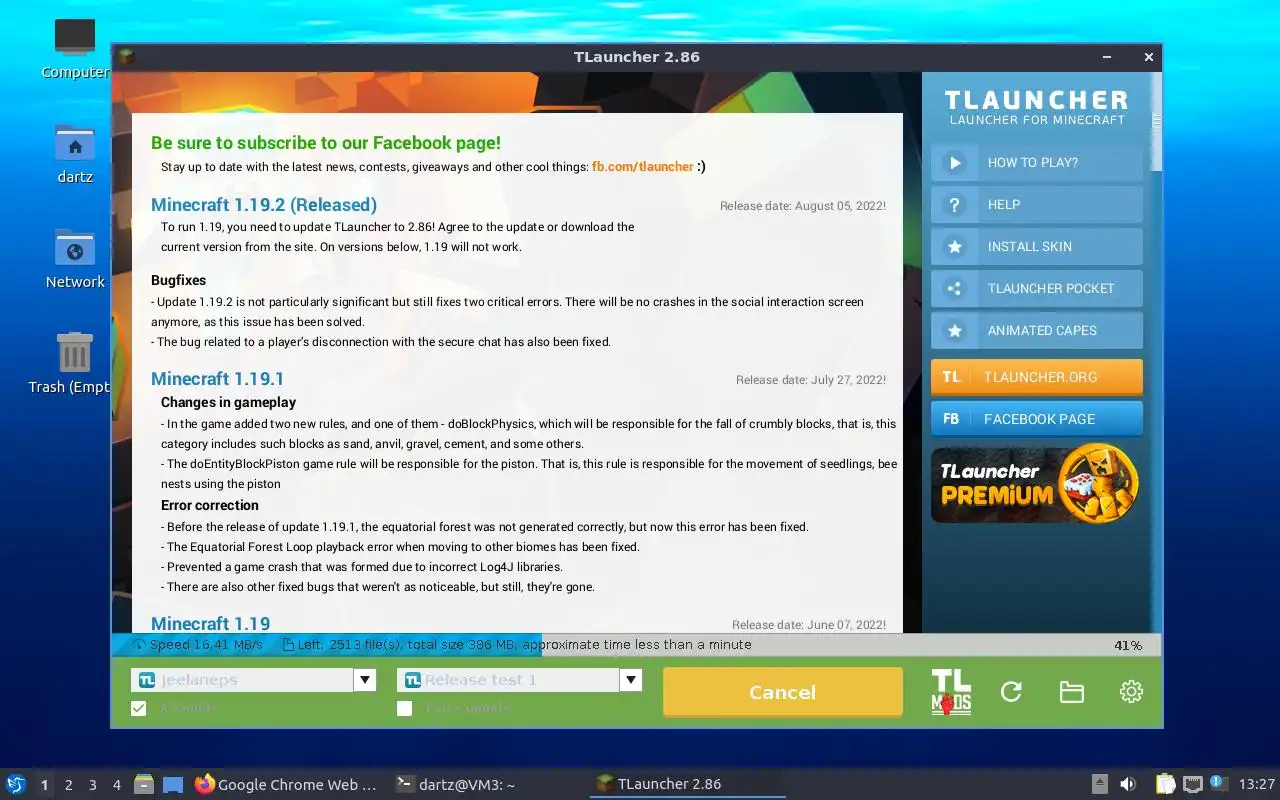Click the notification icon in system tray
Viewport: 1280px width, 800px height.
point(1218,783)
